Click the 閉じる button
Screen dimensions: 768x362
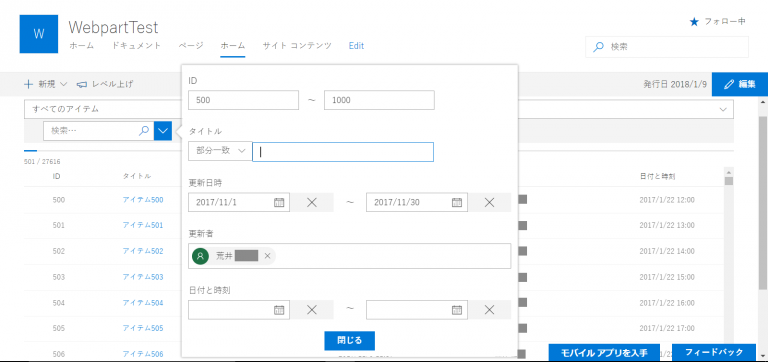point(350,340)
